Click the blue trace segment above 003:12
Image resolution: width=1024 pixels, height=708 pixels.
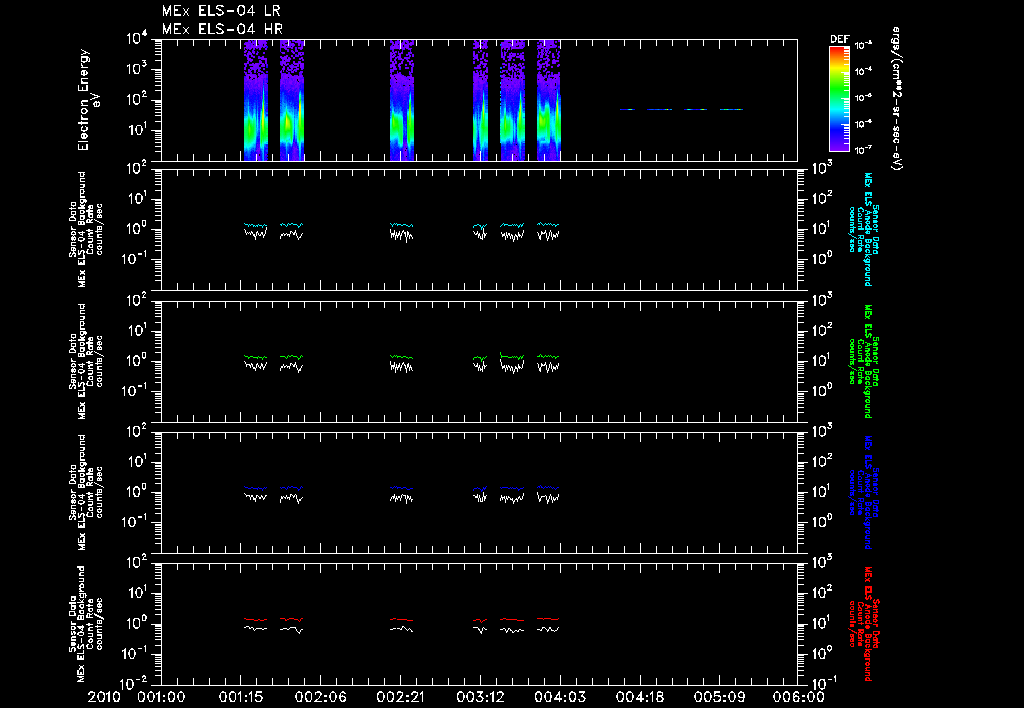[481, 489]
